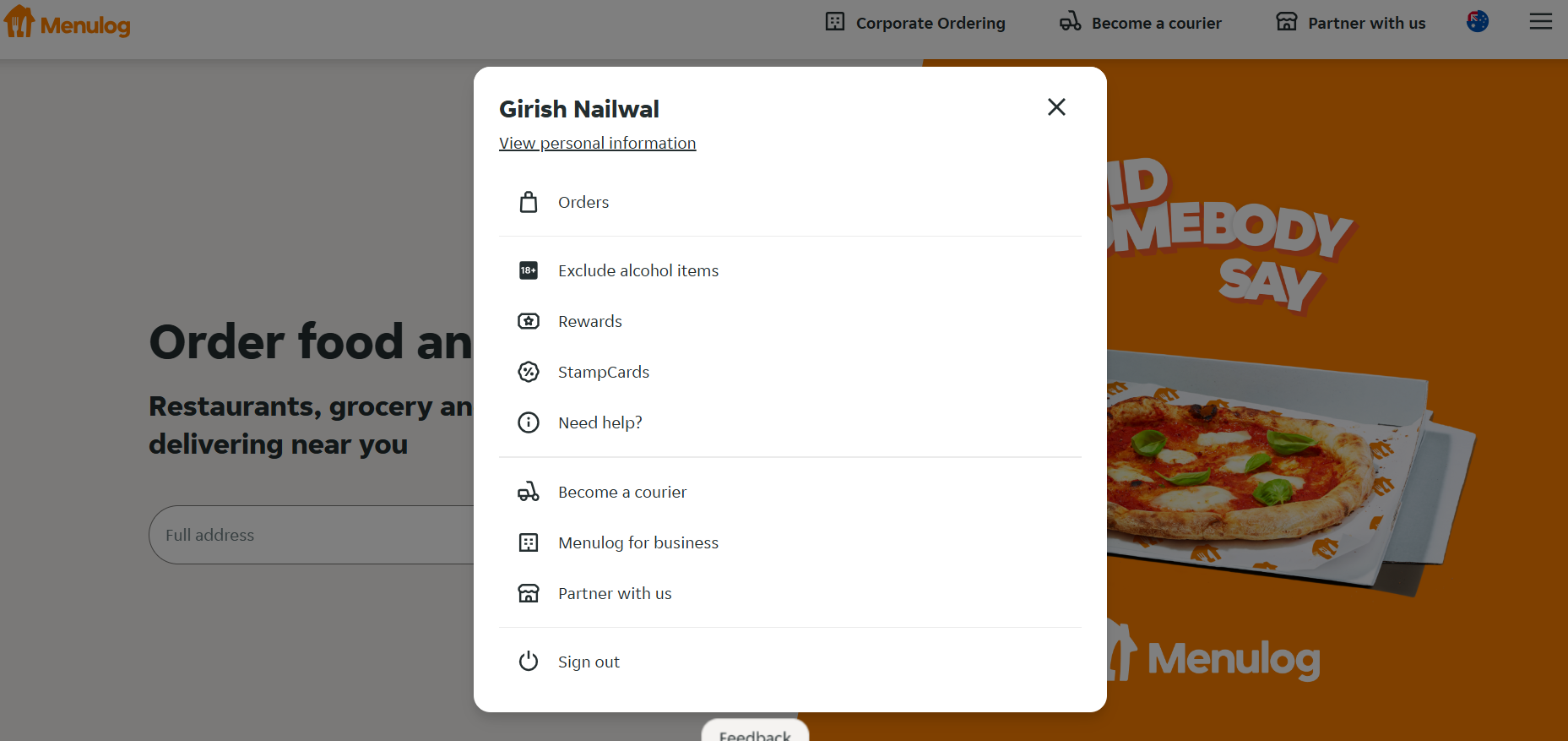1568x741 pixels.
Task: Click the Menulog logo in the header
Action: 68,23
